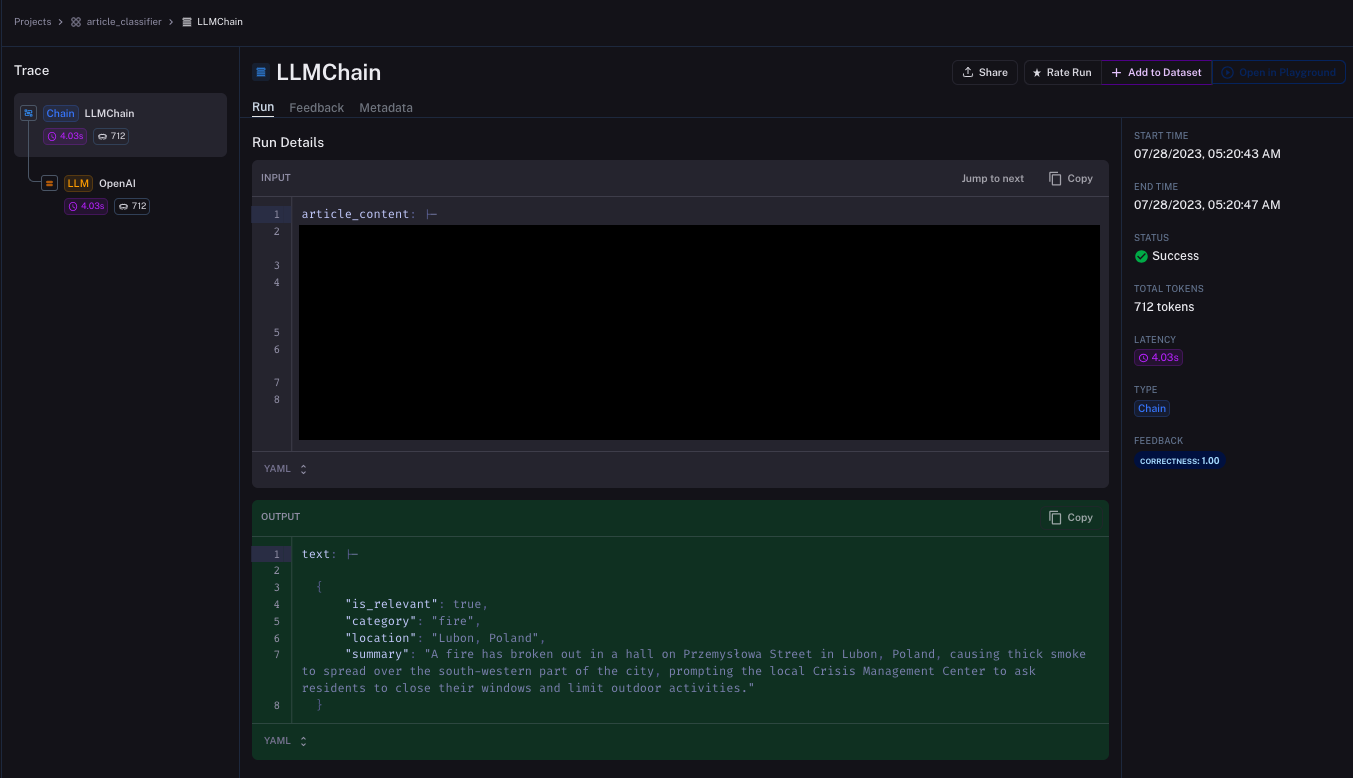Select the Run tab
Screen dimensions: 1353x778
(263, 107)
